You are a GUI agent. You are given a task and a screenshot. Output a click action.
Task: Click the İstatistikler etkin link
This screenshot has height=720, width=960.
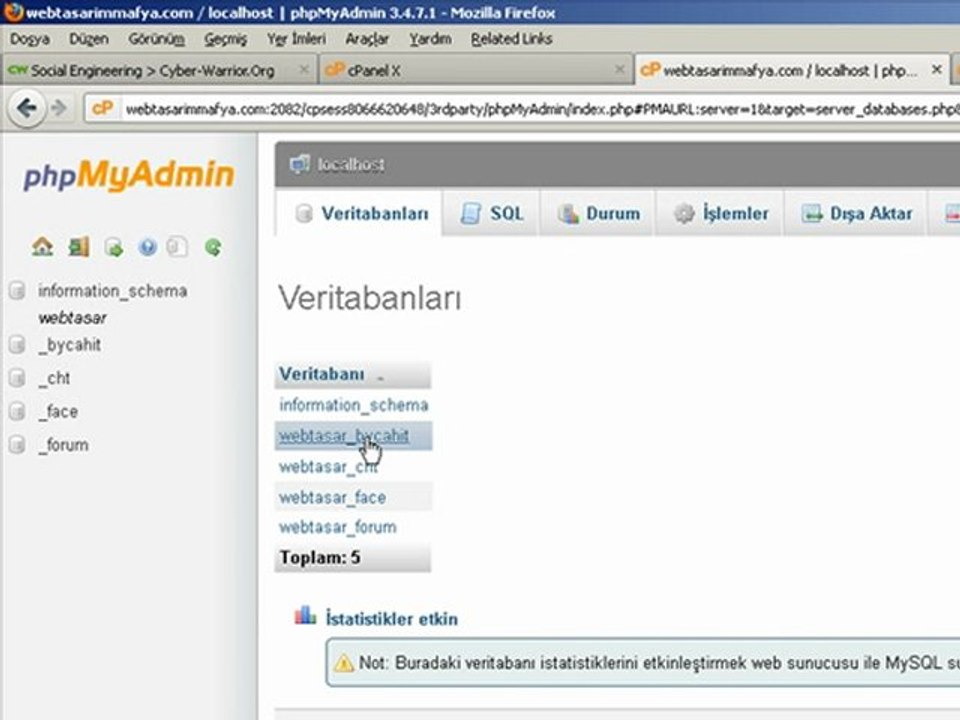(x=392, y=619)
